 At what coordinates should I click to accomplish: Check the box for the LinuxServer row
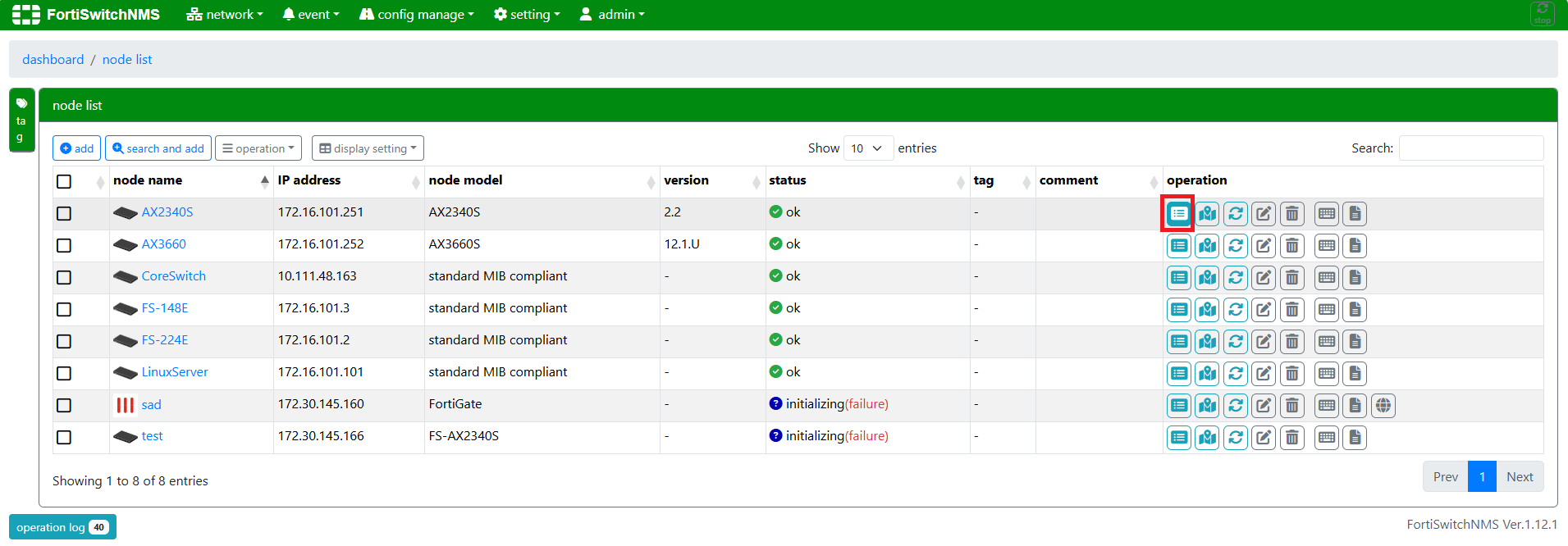pos(64,373)
